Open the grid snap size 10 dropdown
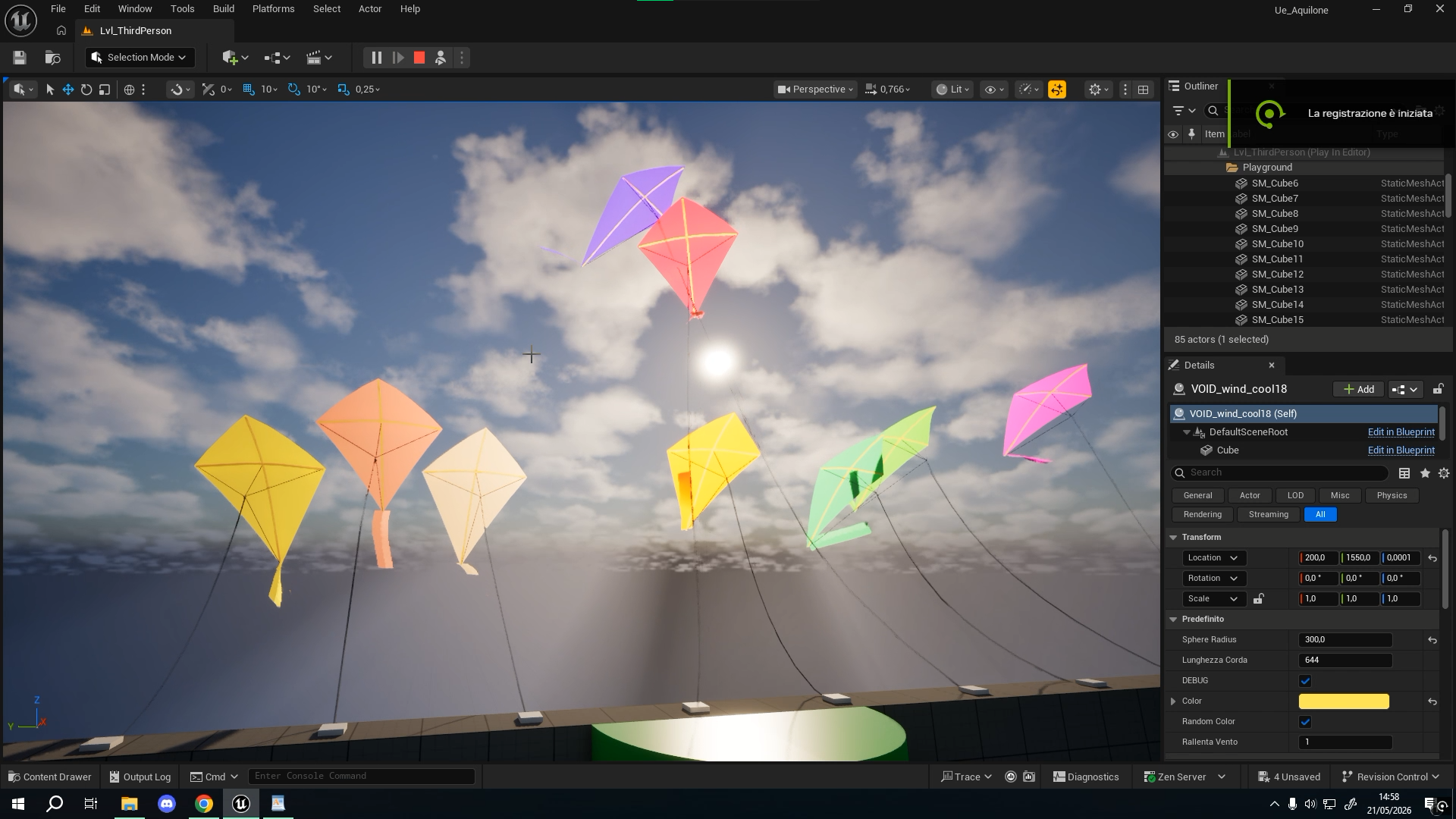Screen dimensions: 1456x819 point(269,89)
